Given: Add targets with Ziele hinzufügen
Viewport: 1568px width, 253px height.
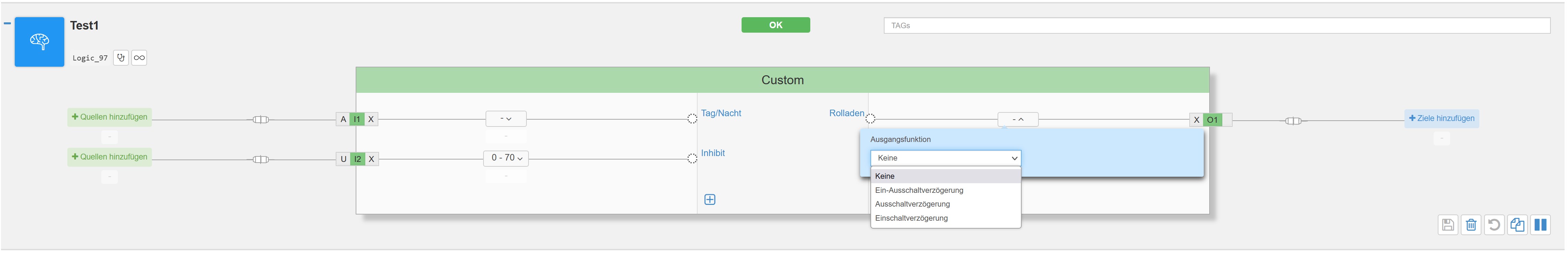Looking at the screenshot, I should (1442, 119).
